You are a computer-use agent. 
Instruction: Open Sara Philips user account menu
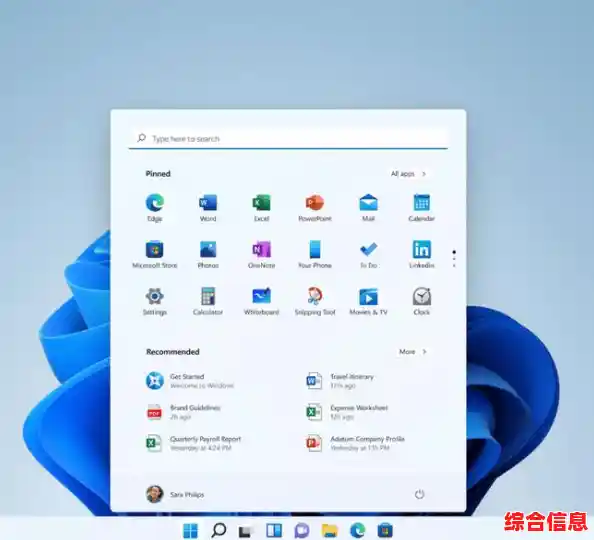pyautogui.click(x=175, y=494)
